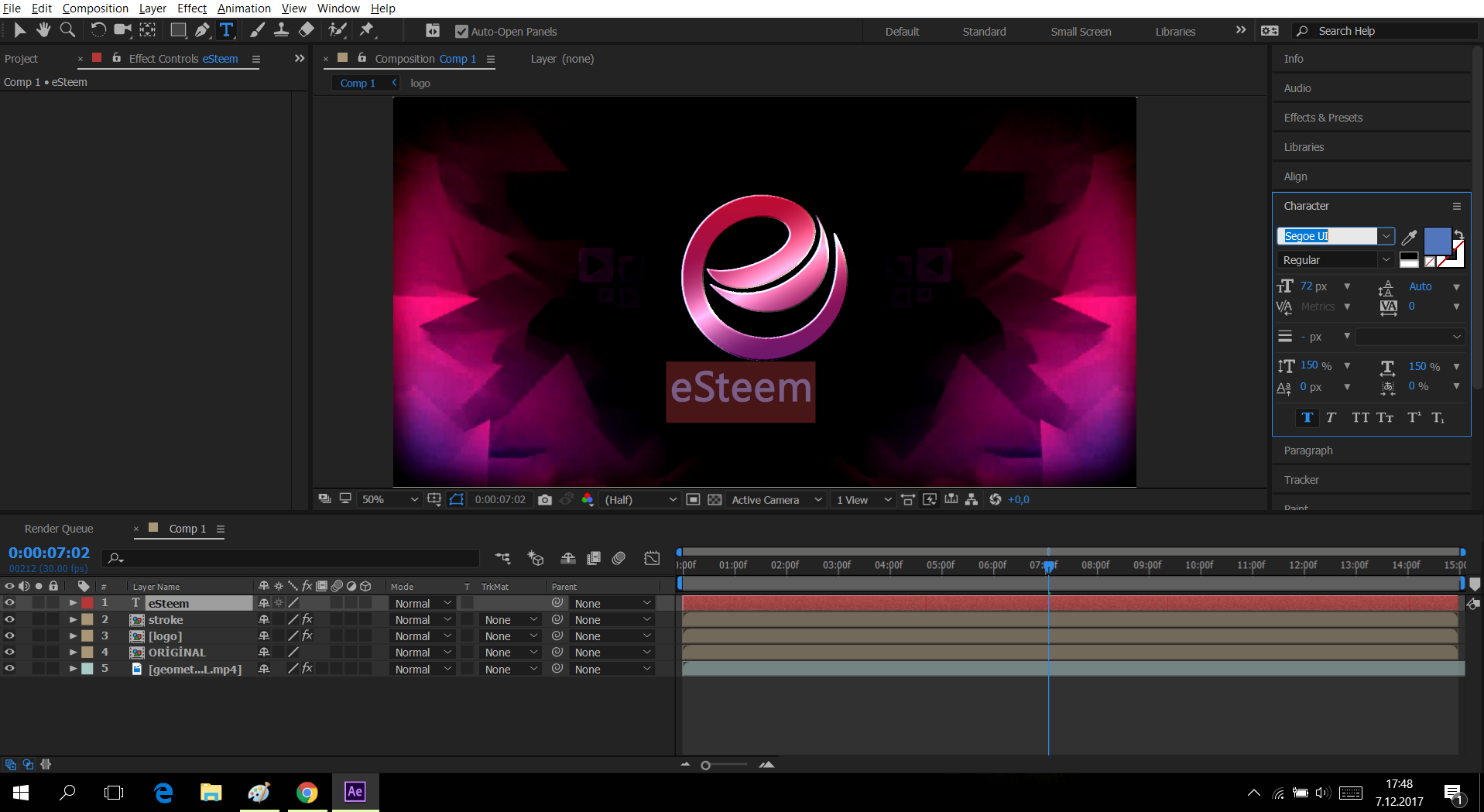Select the Brush tool
Viewport: 1484px width, 812px height.
tap(258, 30)
